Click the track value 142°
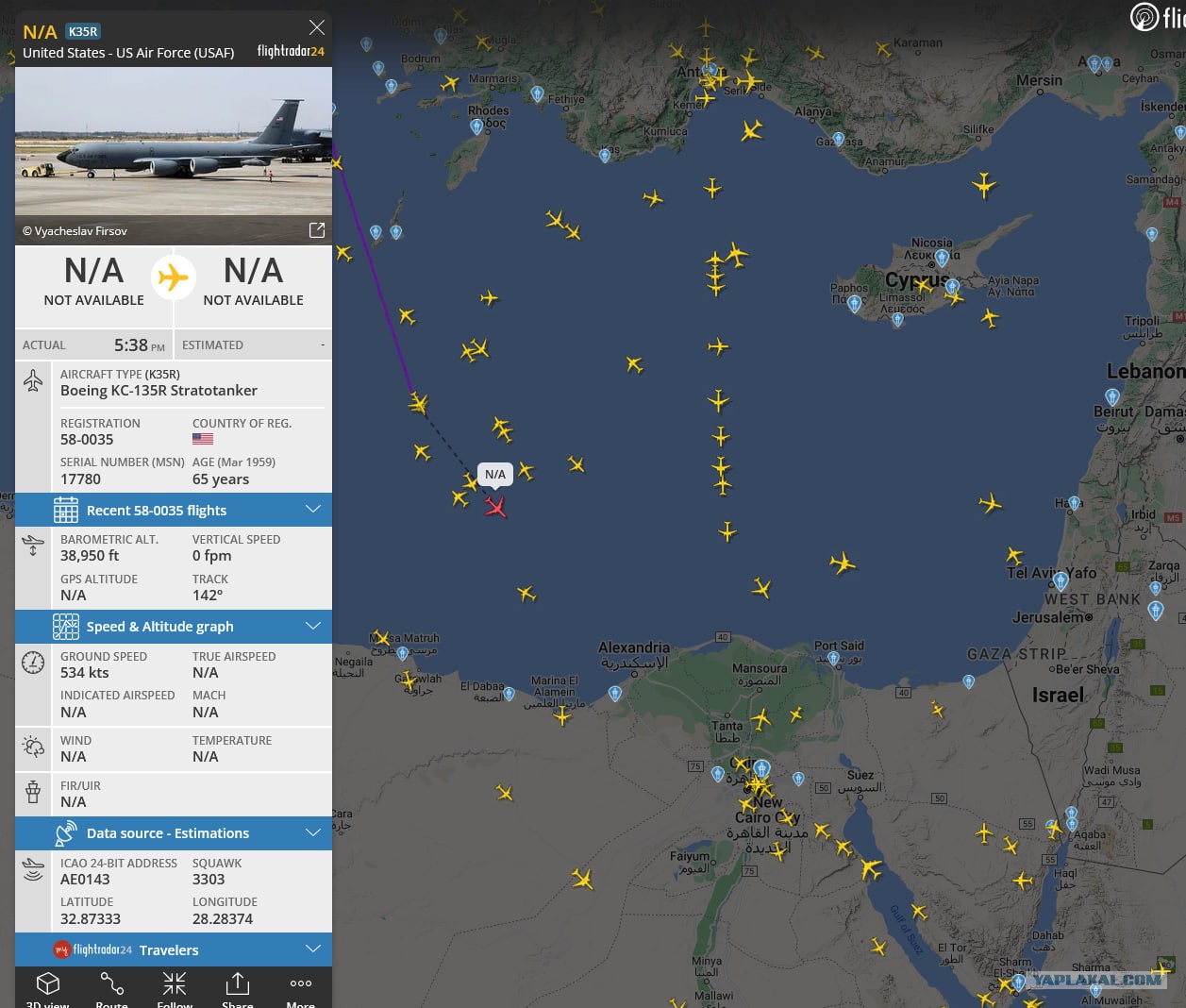This screenshot has height=1008, width=1186. coord(208,596)
